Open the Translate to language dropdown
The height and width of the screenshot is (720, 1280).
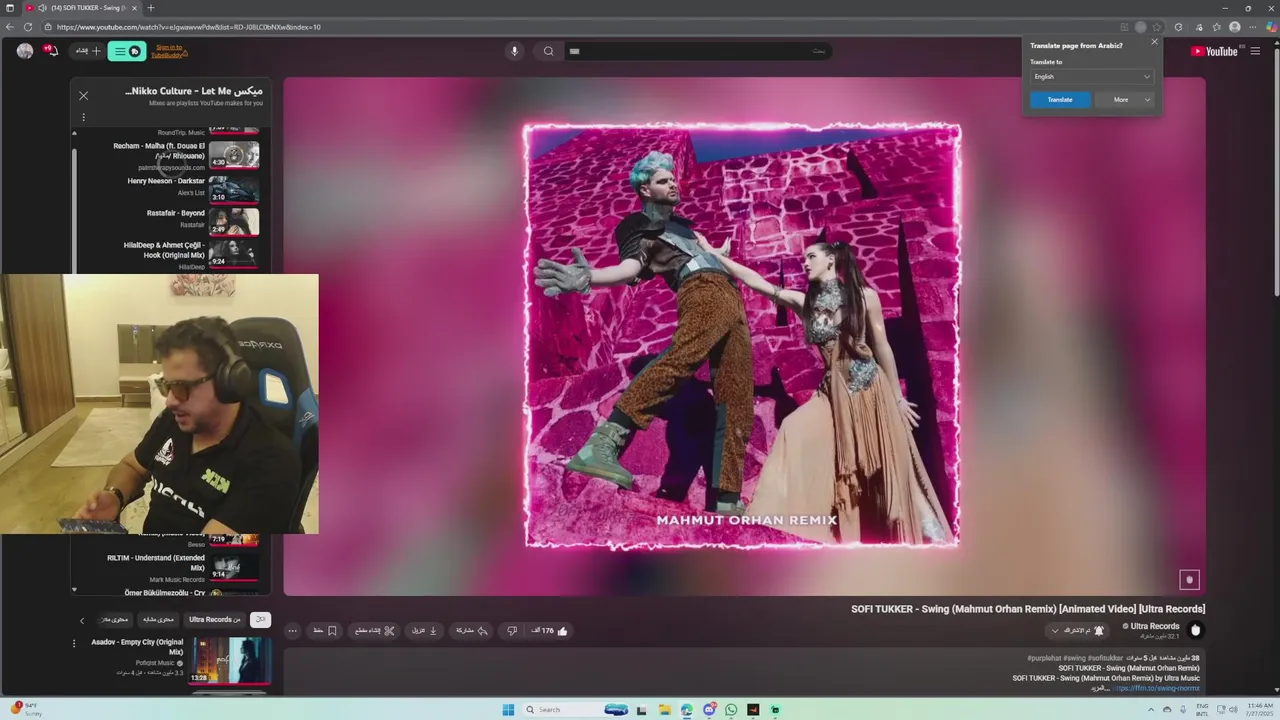[x=1092, y=77]
